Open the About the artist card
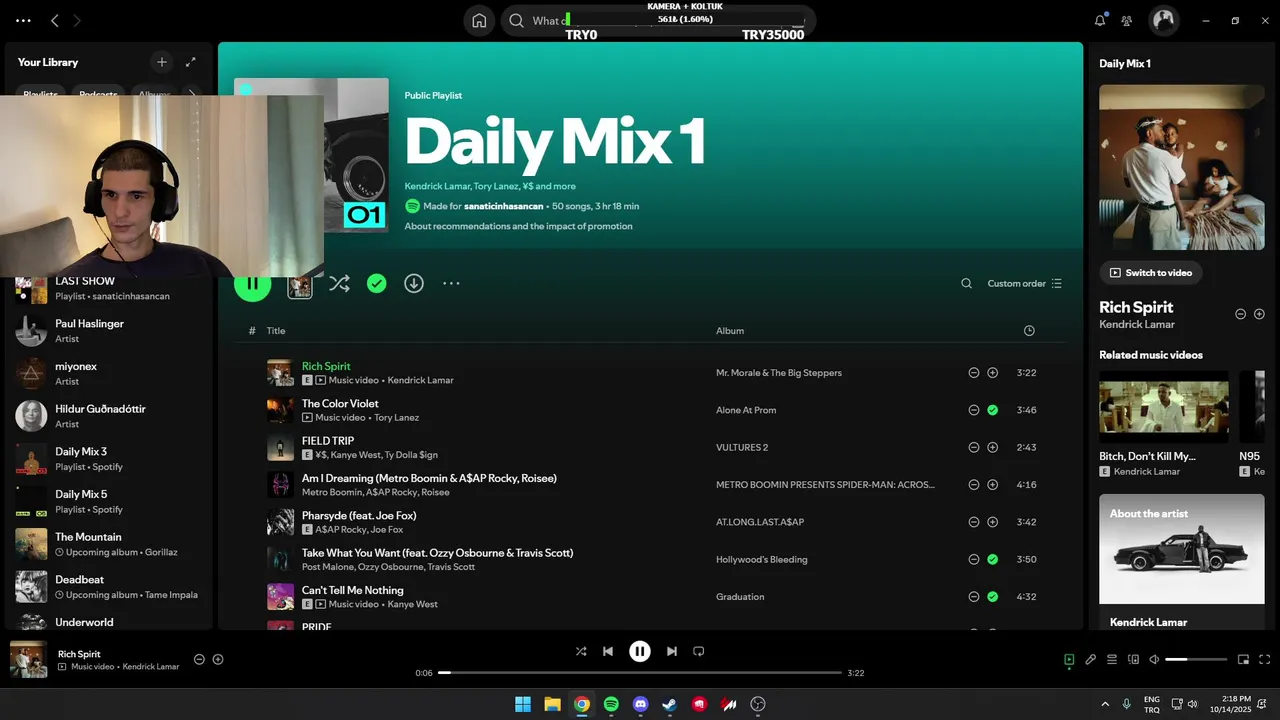Image resolution: width=1280 pixels, height=720 pixels. pyautogui.click(x=1182, y=563)
